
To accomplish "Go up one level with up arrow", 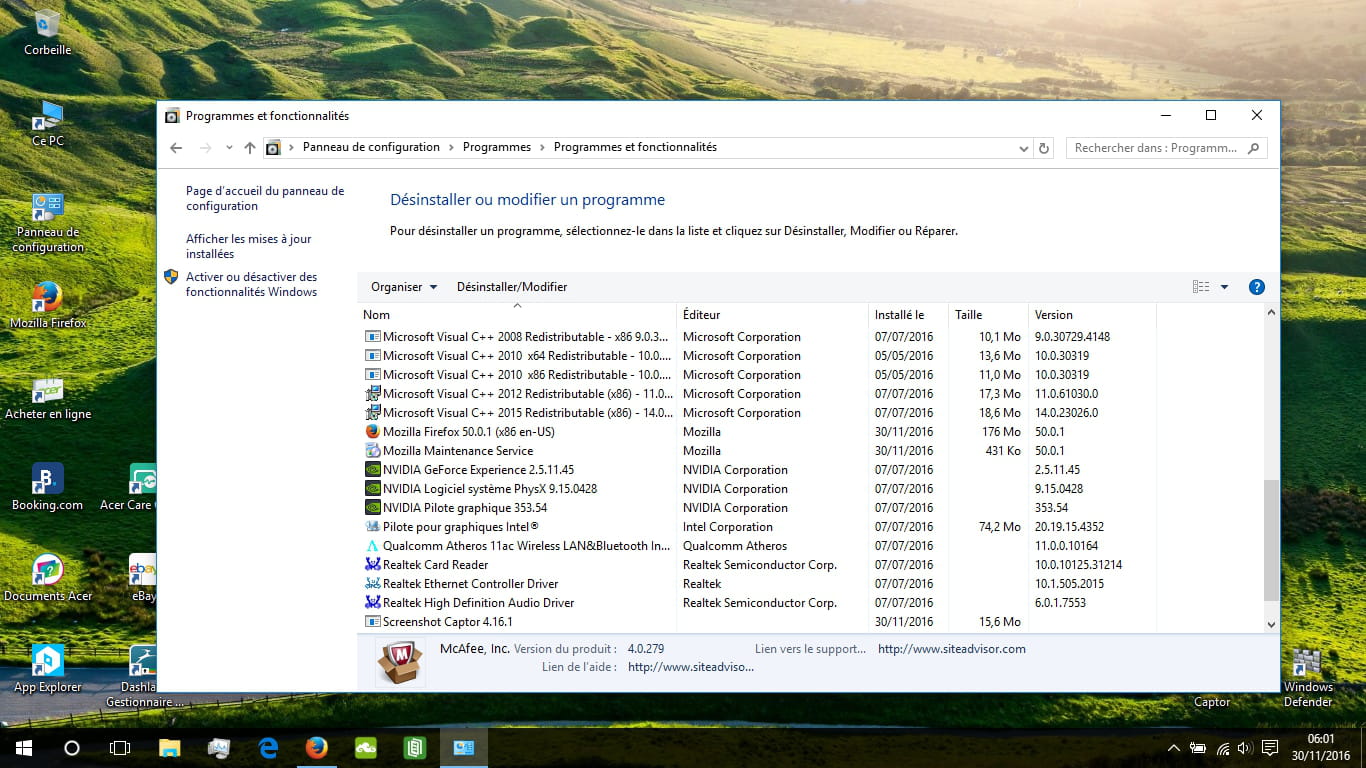I will click(250, 148).
